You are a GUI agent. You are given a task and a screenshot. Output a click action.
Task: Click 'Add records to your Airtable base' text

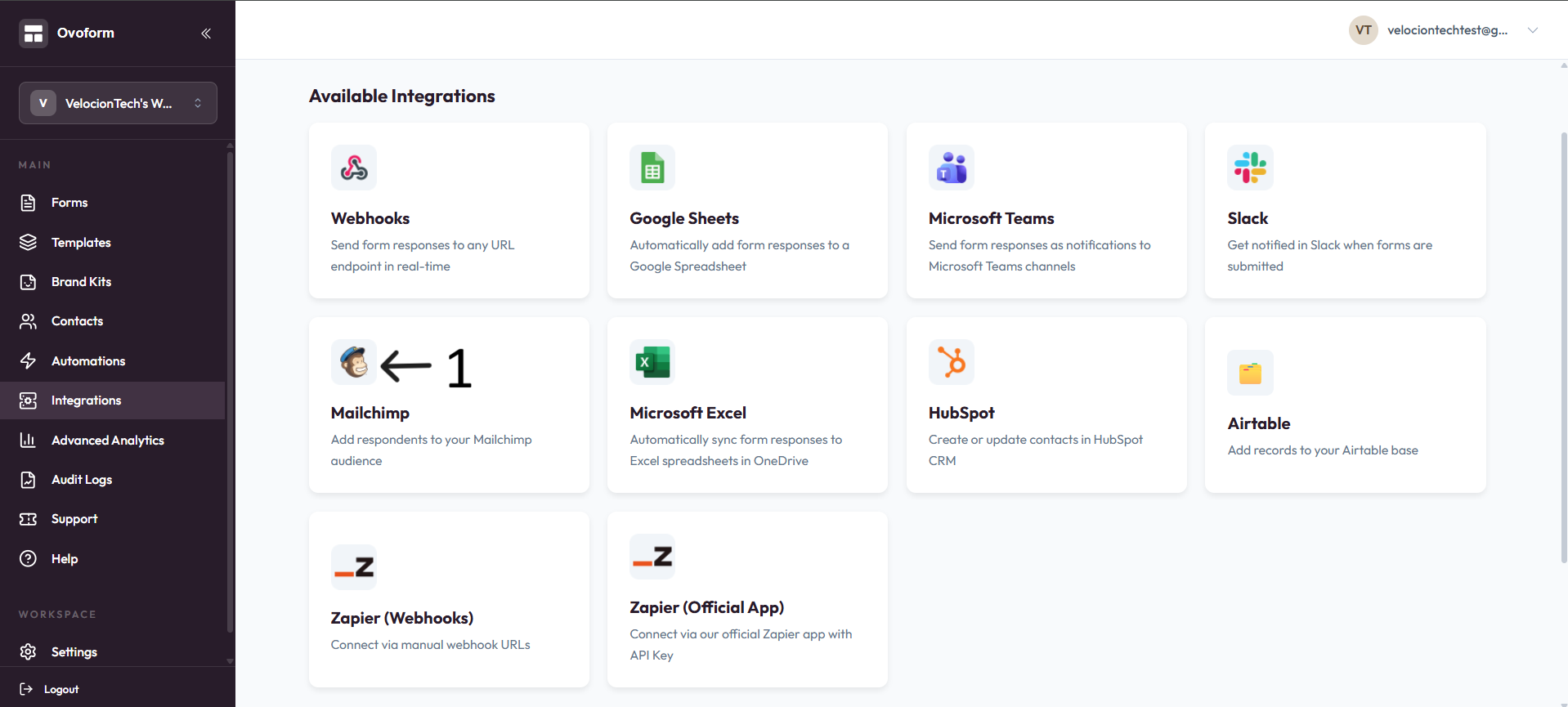point(1323,450)
